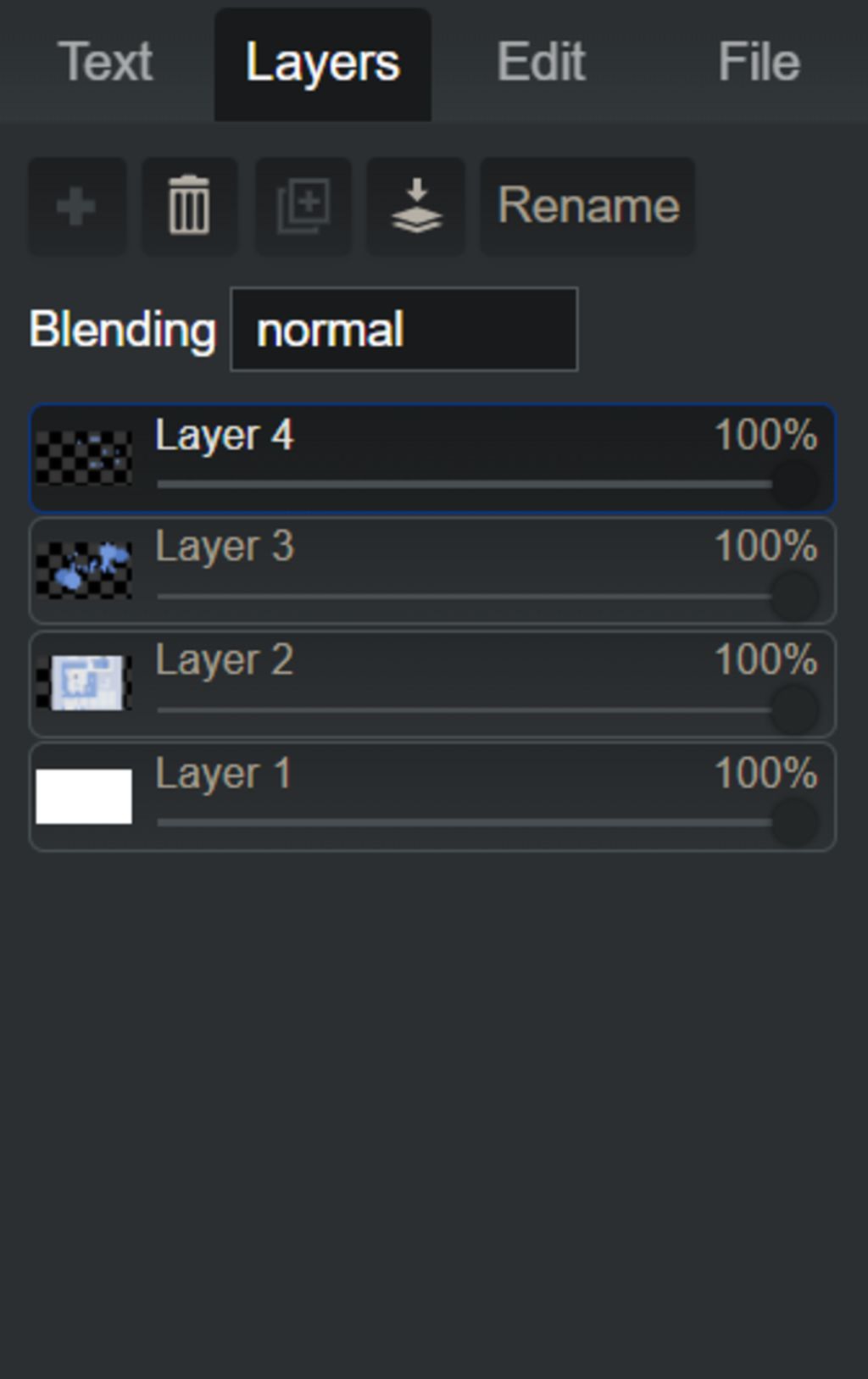Screen dimensions: 868x1379
Task: Click the Layer 3 thumbnail with blue splashes
Action: click(84, 570)
